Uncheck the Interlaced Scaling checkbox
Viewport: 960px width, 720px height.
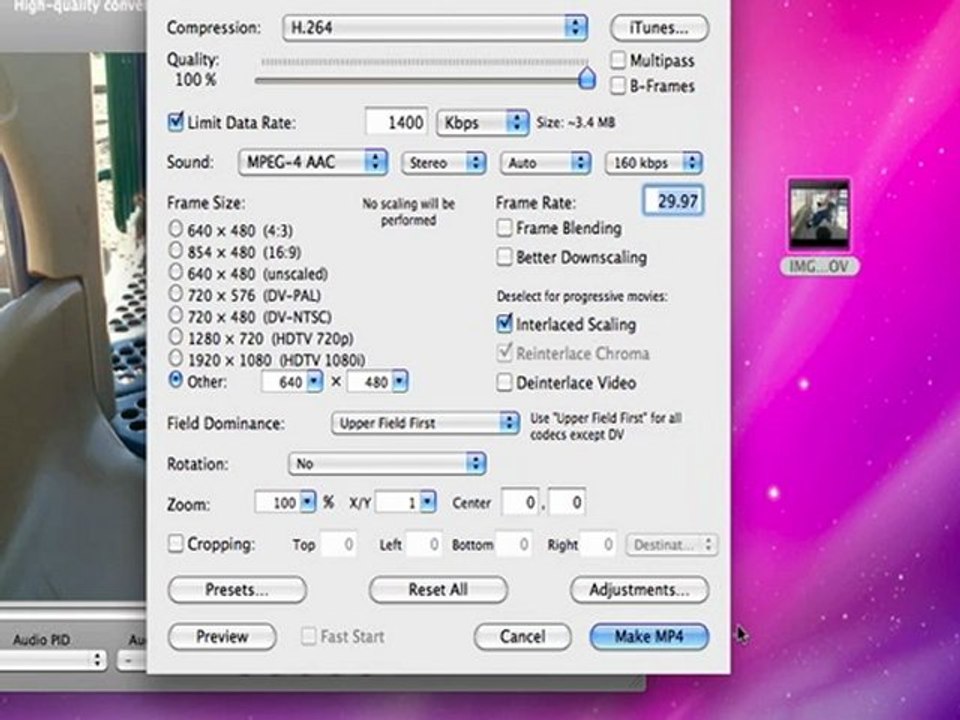[504, 324]
